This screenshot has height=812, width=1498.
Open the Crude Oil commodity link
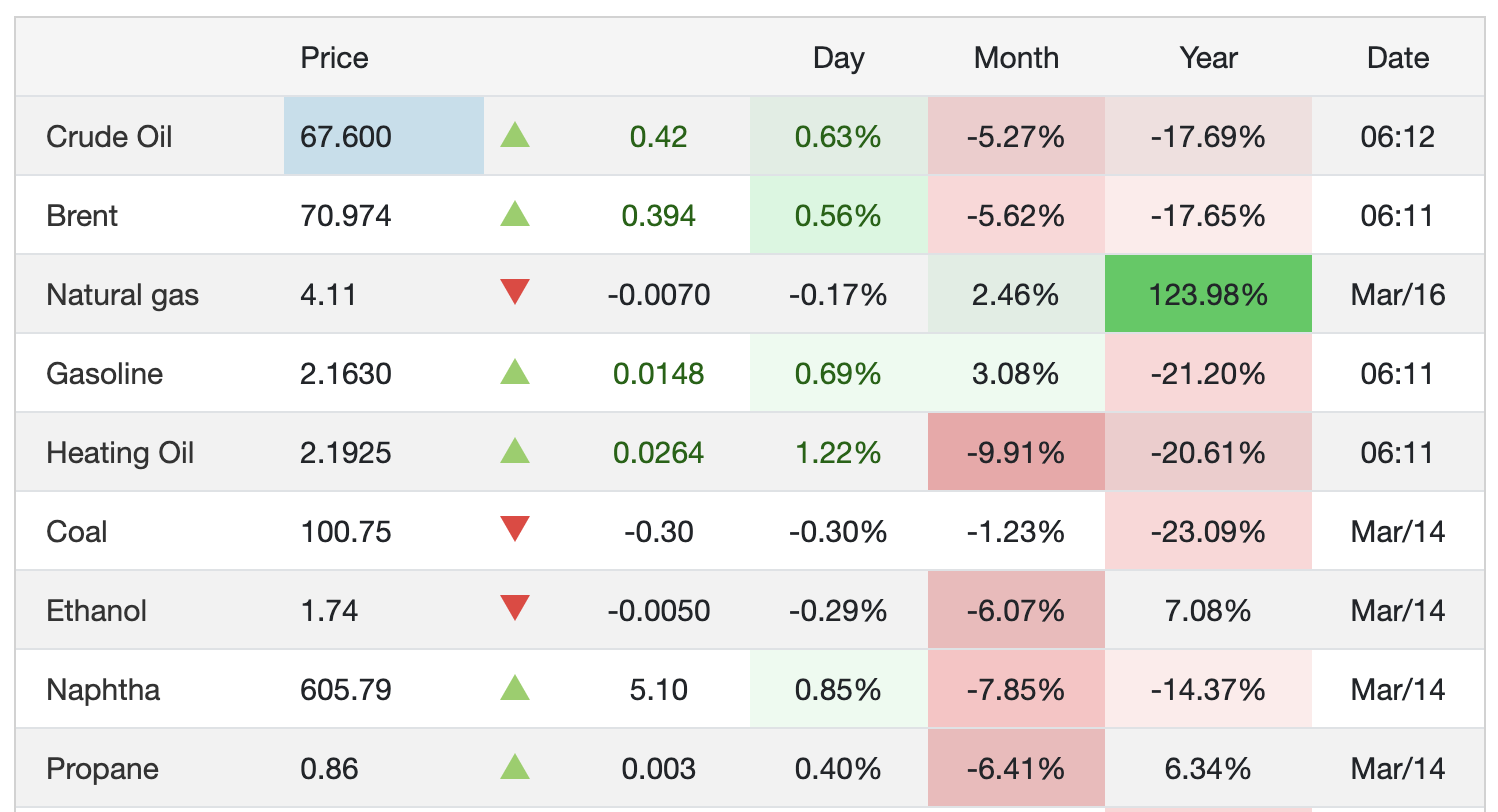pos(109,136)
